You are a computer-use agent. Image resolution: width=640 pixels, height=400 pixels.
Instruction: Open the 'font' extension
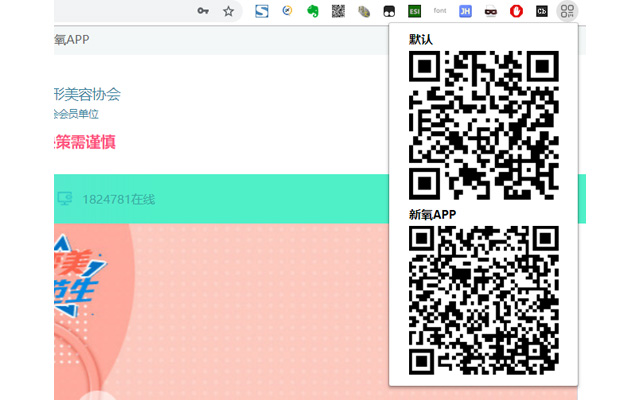pyautogui.click(x=440, y=11)
